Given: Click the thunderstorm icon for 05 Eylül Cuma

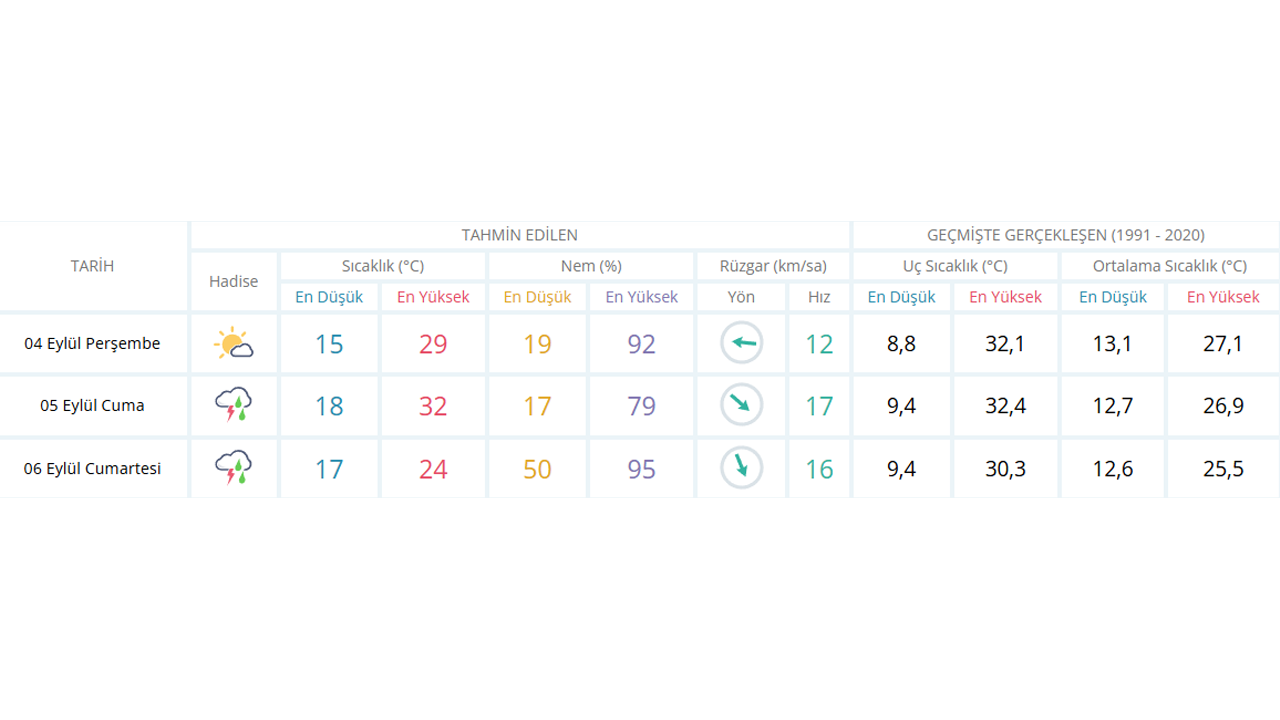Looking at the screenshot, I should [x=233, y=406].
